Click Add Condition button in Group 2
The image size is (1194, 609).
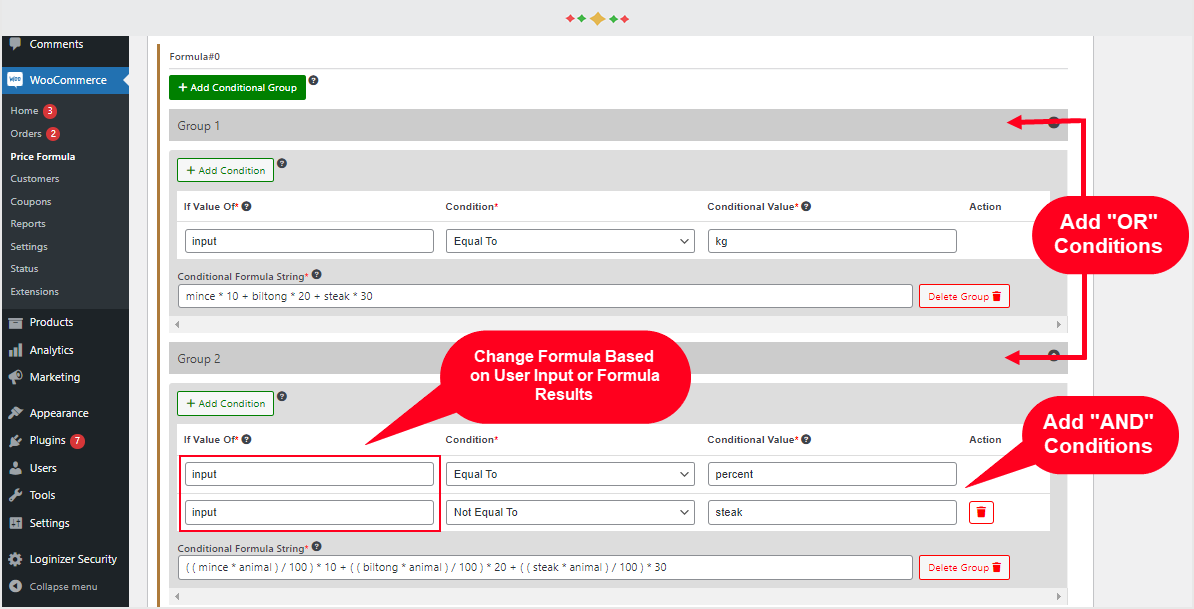225,403
